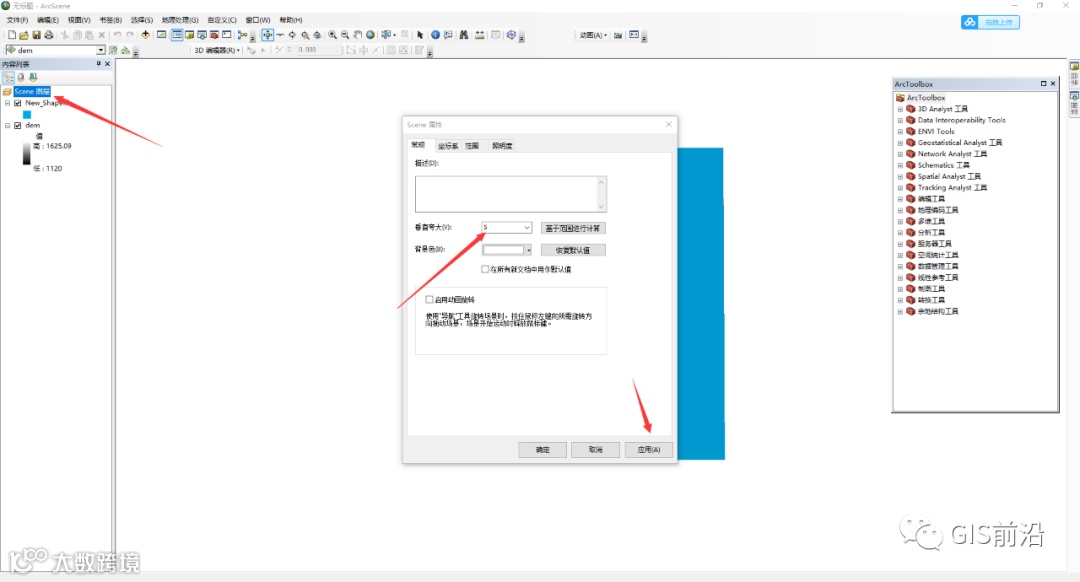Open the vertical exaggeration combo box

pos(506,227)
